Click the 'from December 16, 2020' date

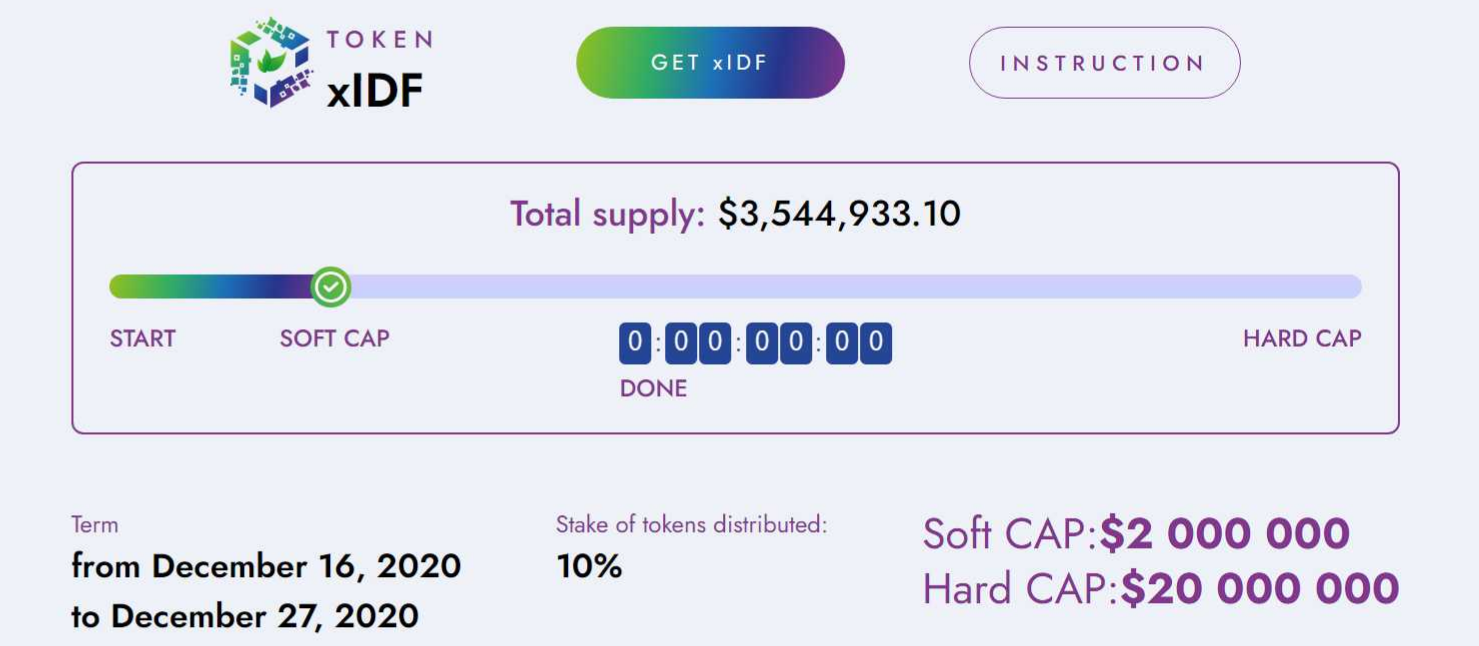coord(266,566)
